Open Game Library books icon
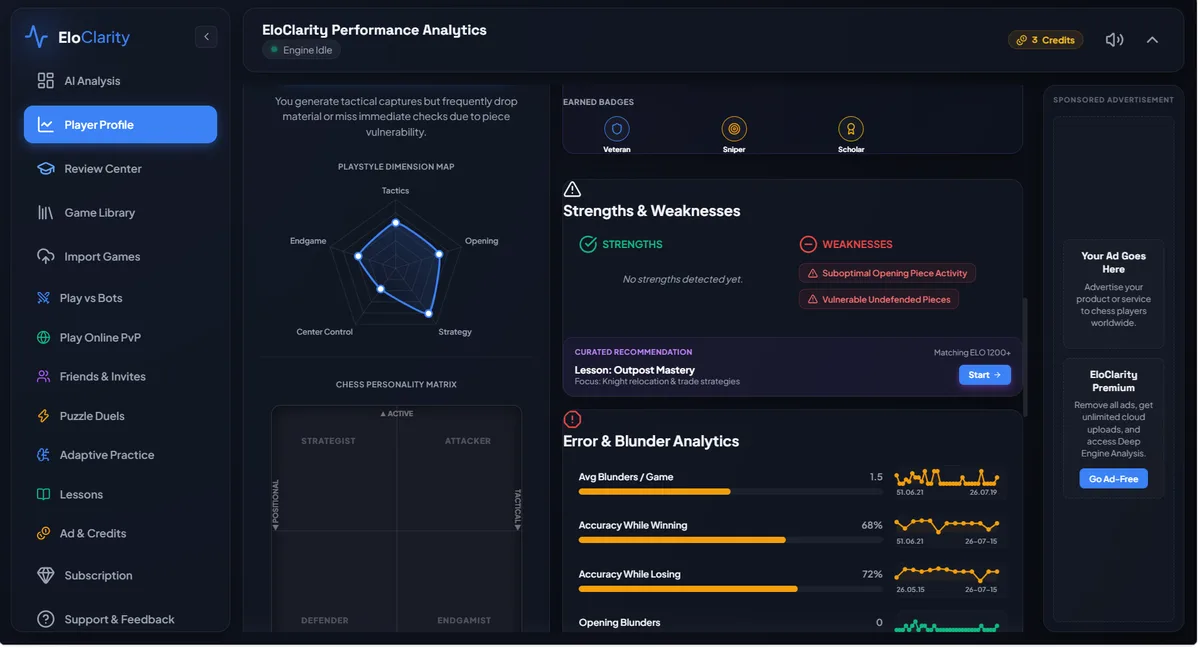The height and width of the screenshot is (648, 1200). click(x=46, y=213)
